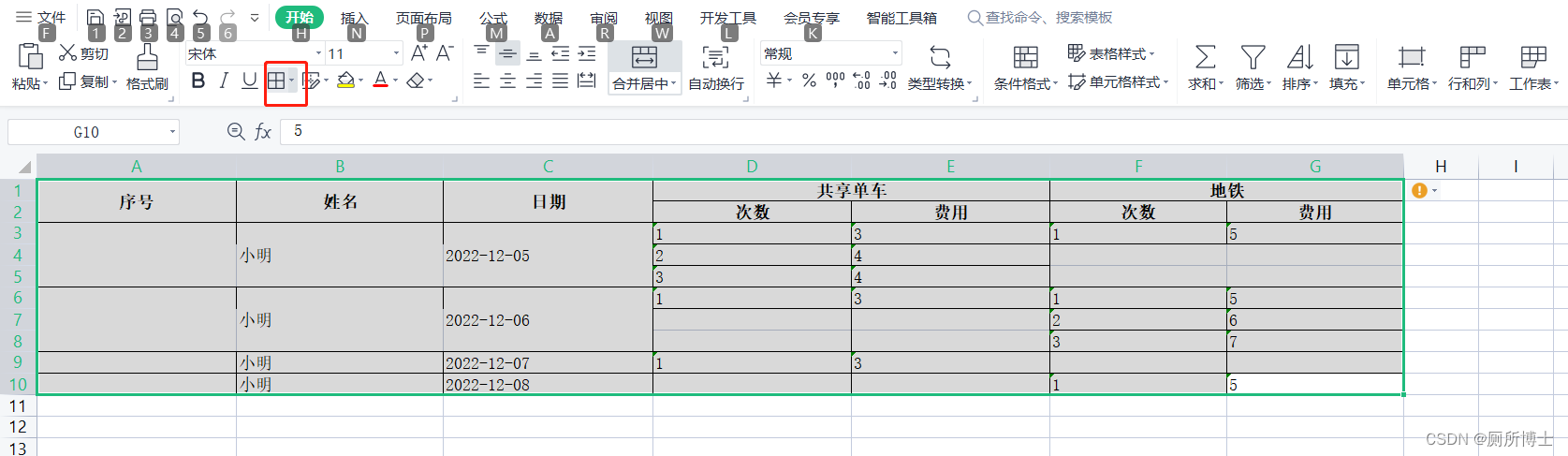Switch to the View (视图) tab
This screenshot has height=456, width=1568.
coord(659,18)
